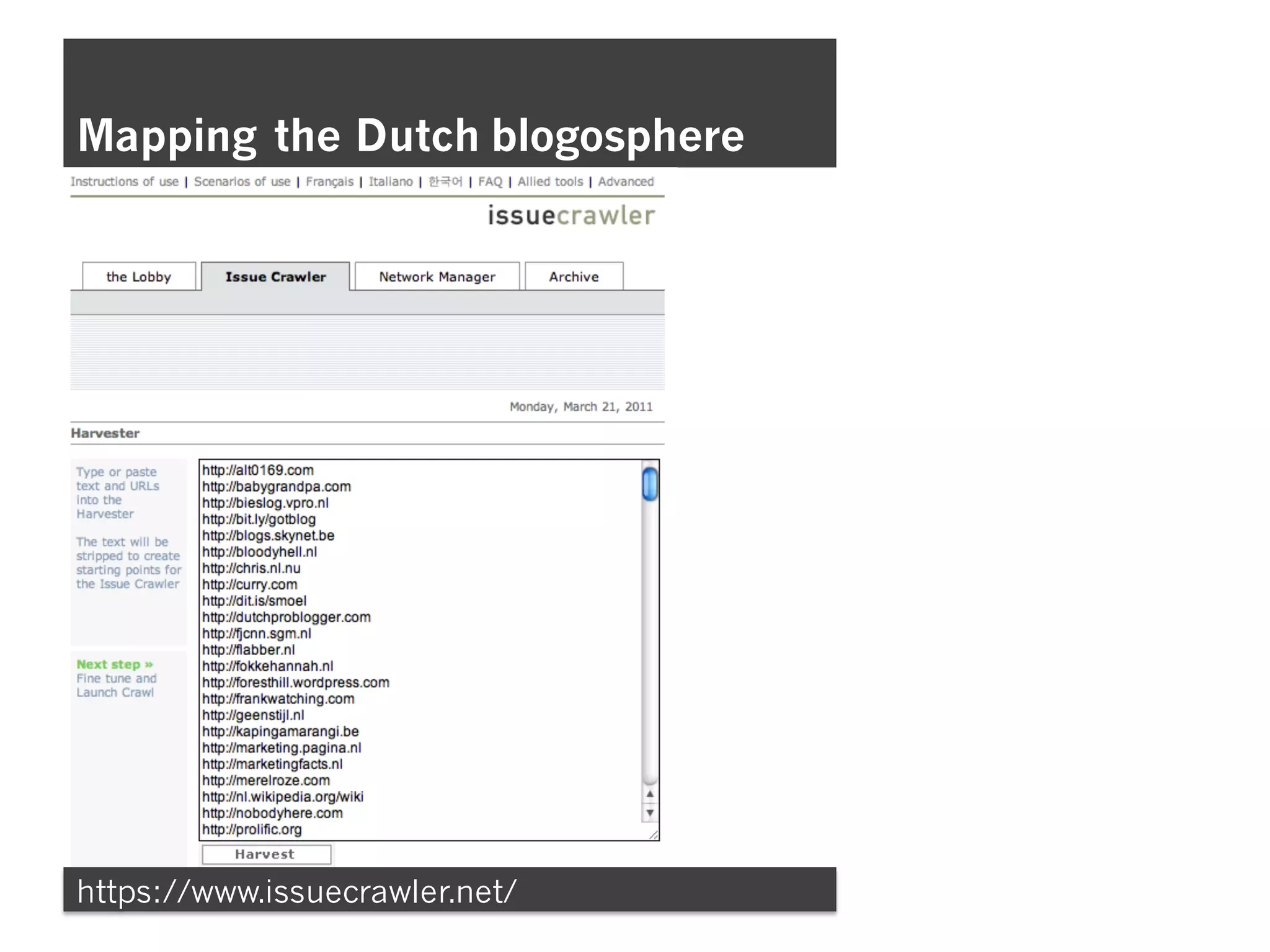Click the line http://marketingfacts.nl
This screenshot has width=1270, height=952.
coord(272,764)
